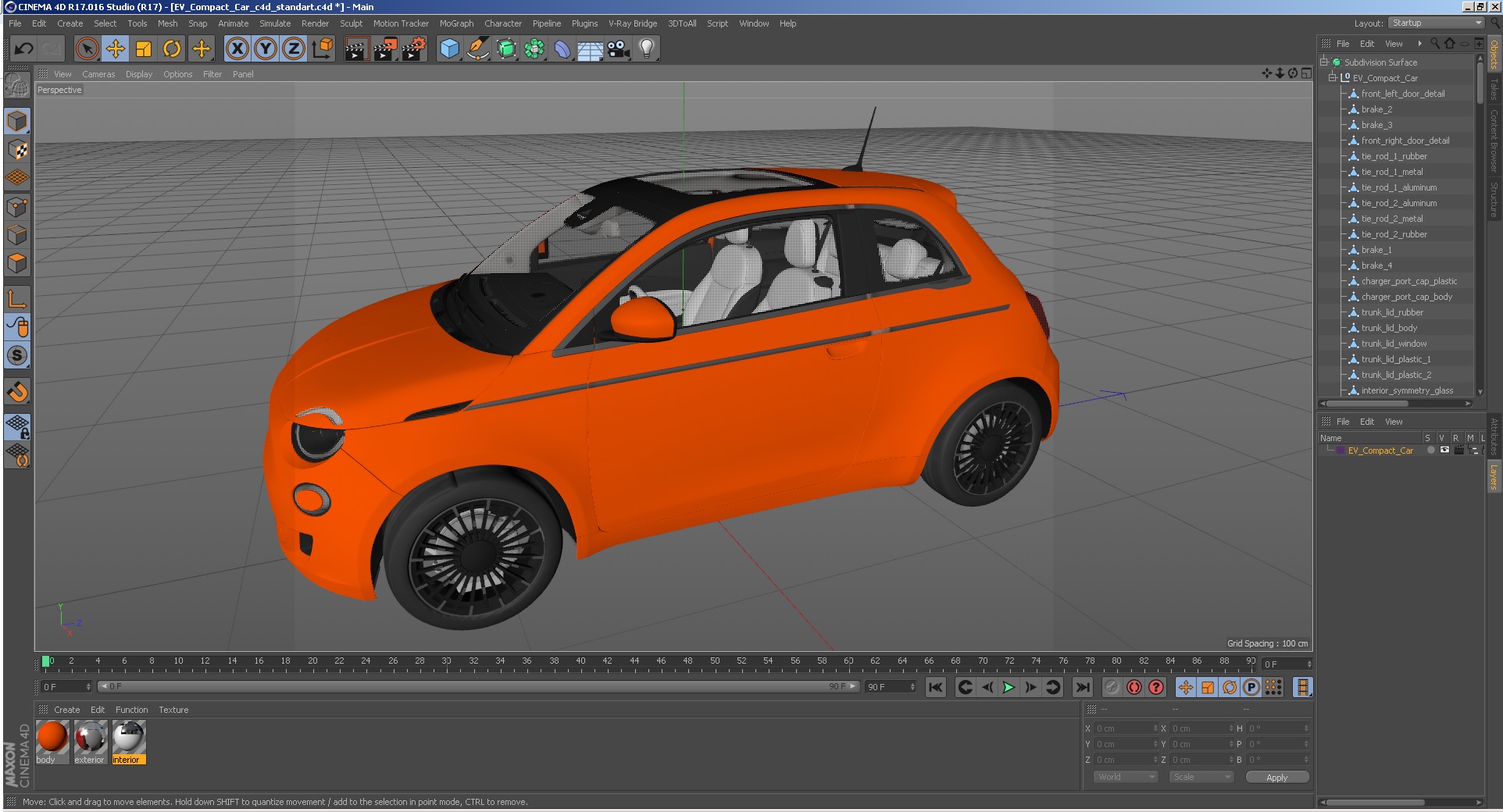Screen dimensions: 1503x812
Task: Enable Texture mode in left palette
Action: (17, 149)
